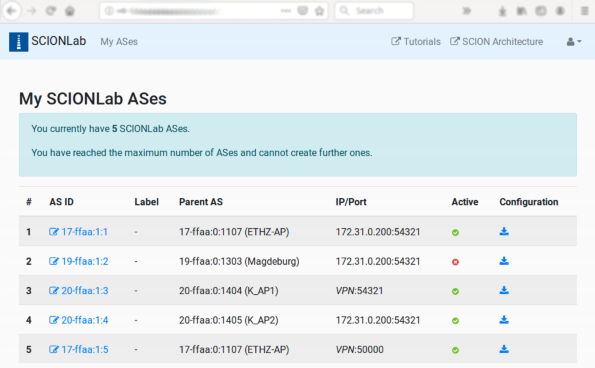Screen dimensions: 595x368
Task: Click the Active column header
Action: pos(465,202)
